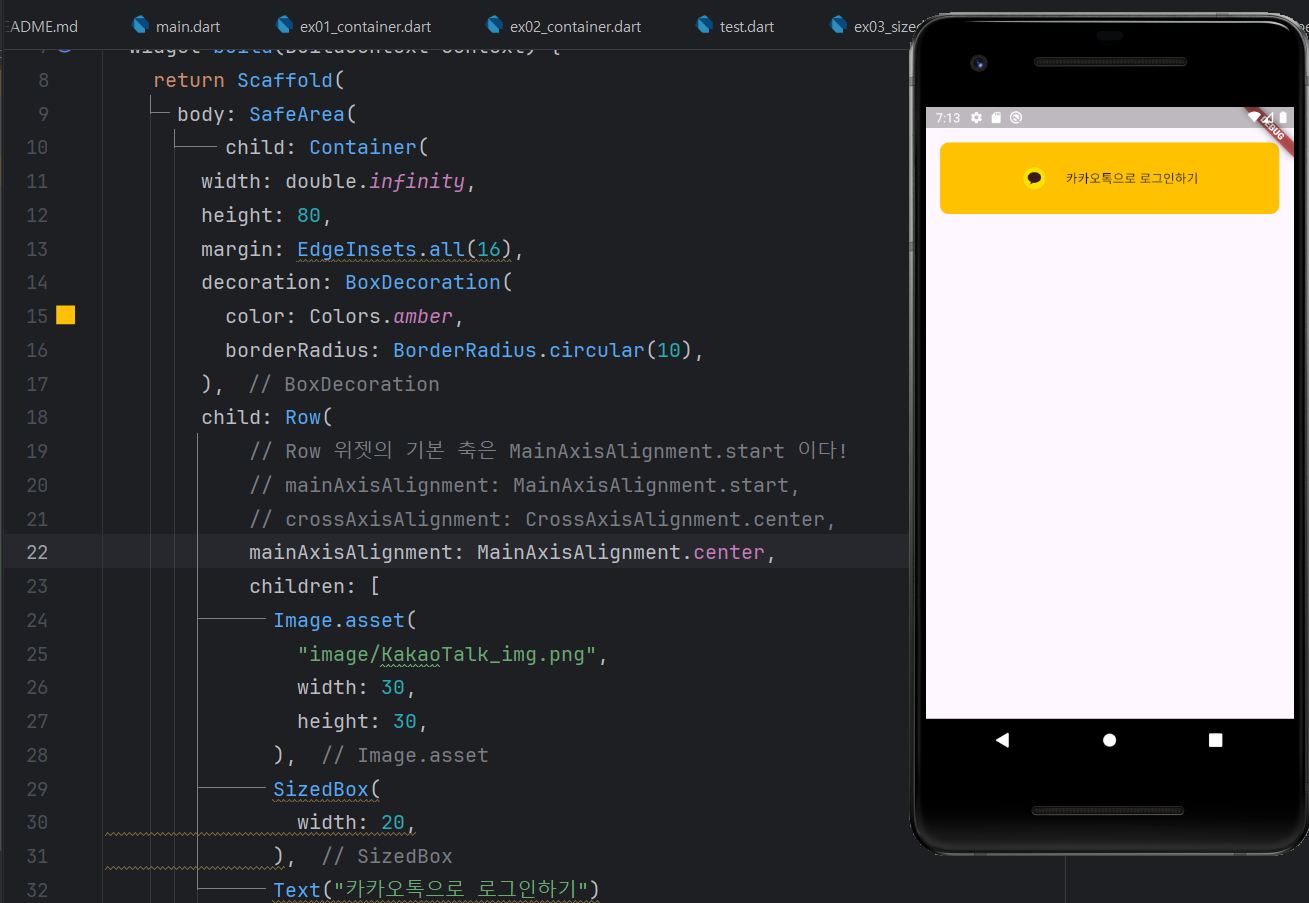This screenshot has width=1309, height=903.
Task: Tap the emulator Back navigation button
Action: coord(1002,740)
